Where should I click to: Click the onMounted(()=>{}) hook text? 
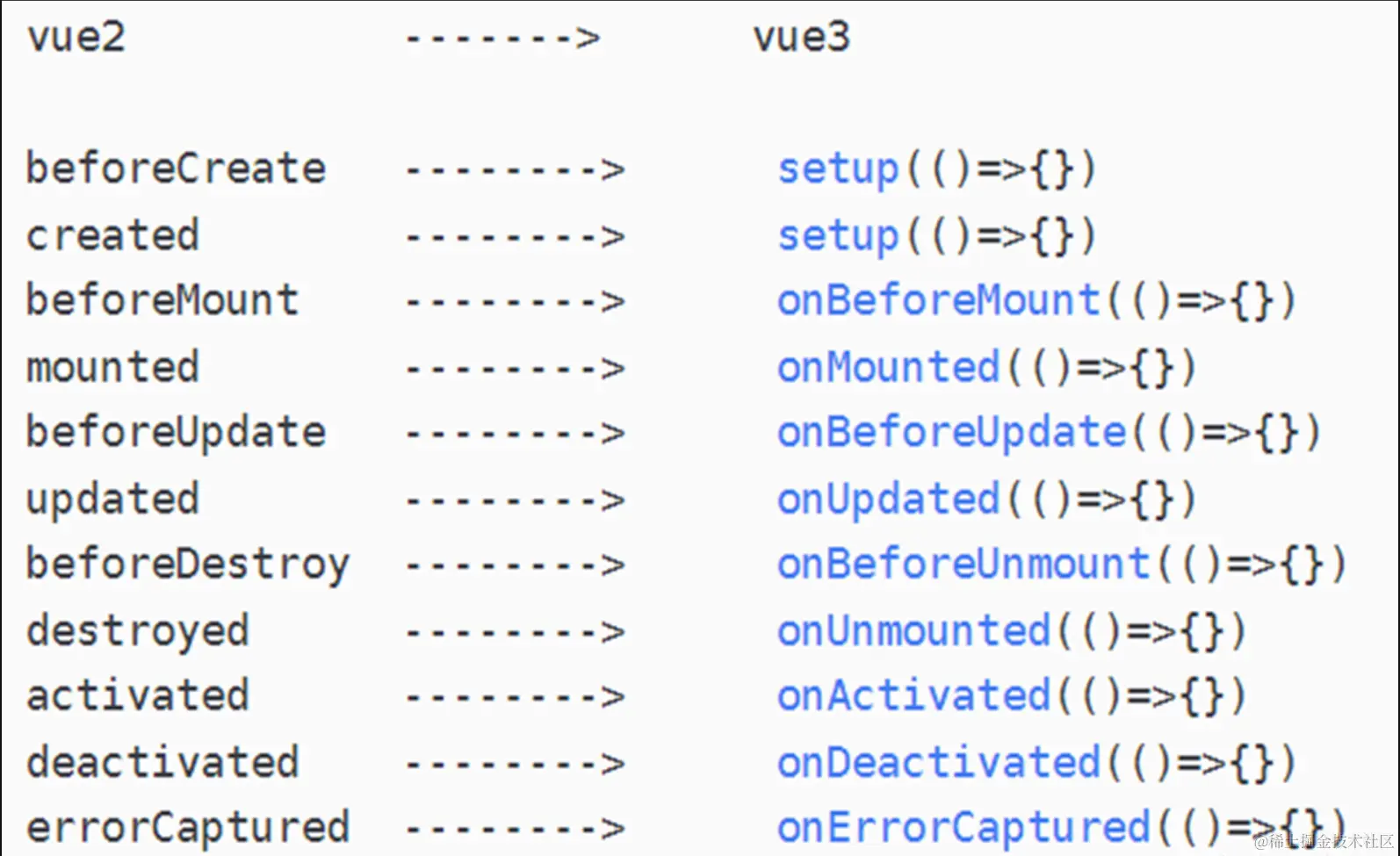point(985,367)
